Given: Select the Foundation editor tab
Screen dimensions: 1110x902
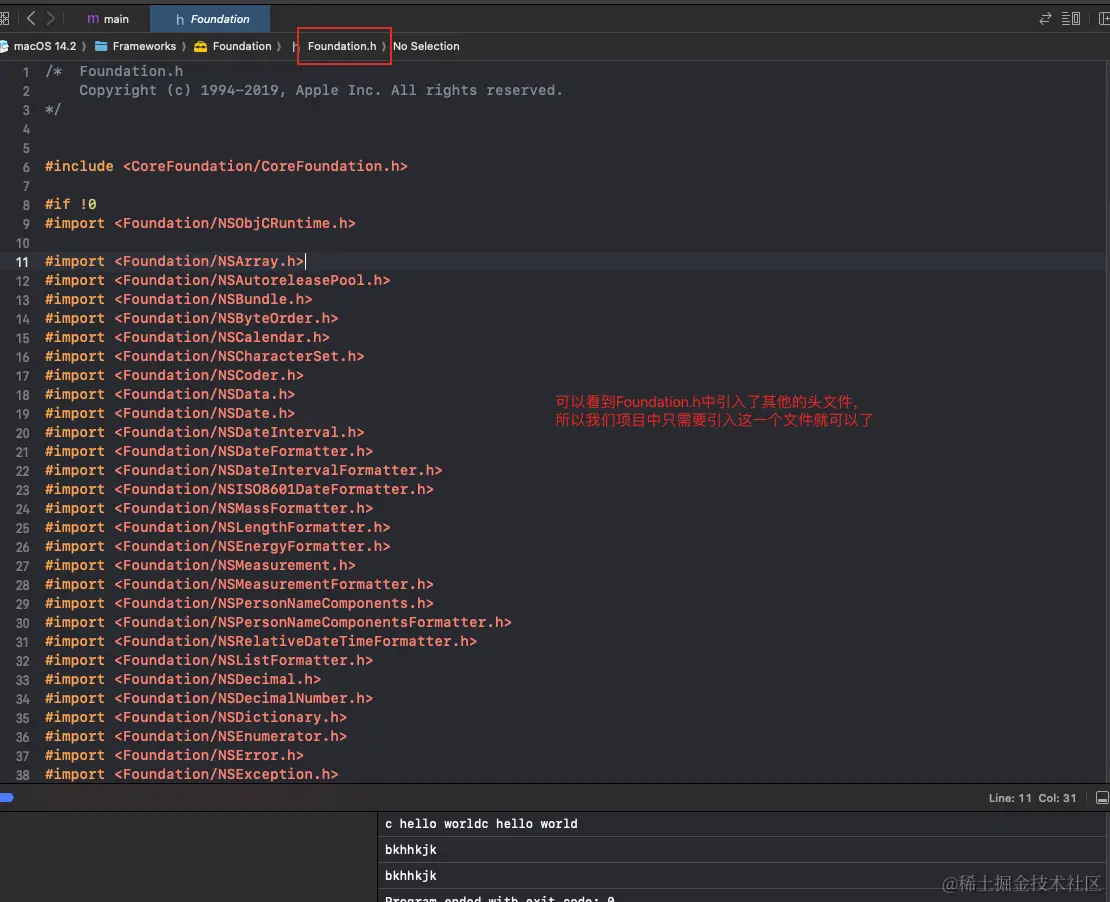Looking at the screenshot, I should (211, 19).
